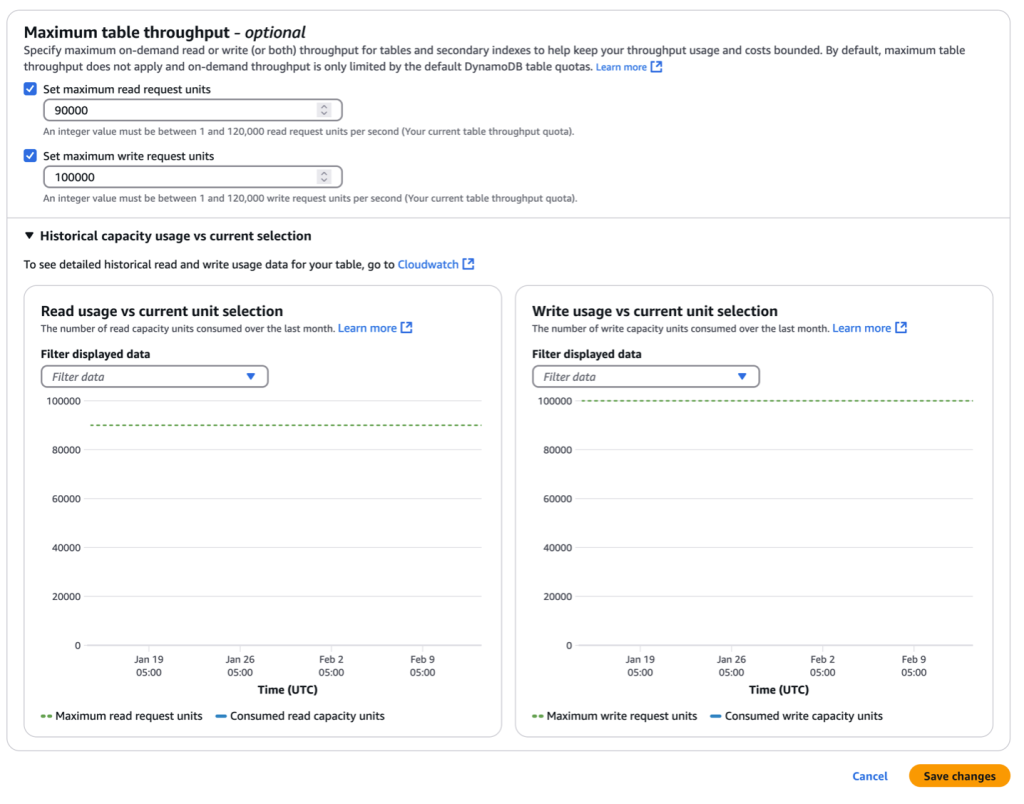Collapse Historical capacity usage vs current selection

(x=30, y=237)
